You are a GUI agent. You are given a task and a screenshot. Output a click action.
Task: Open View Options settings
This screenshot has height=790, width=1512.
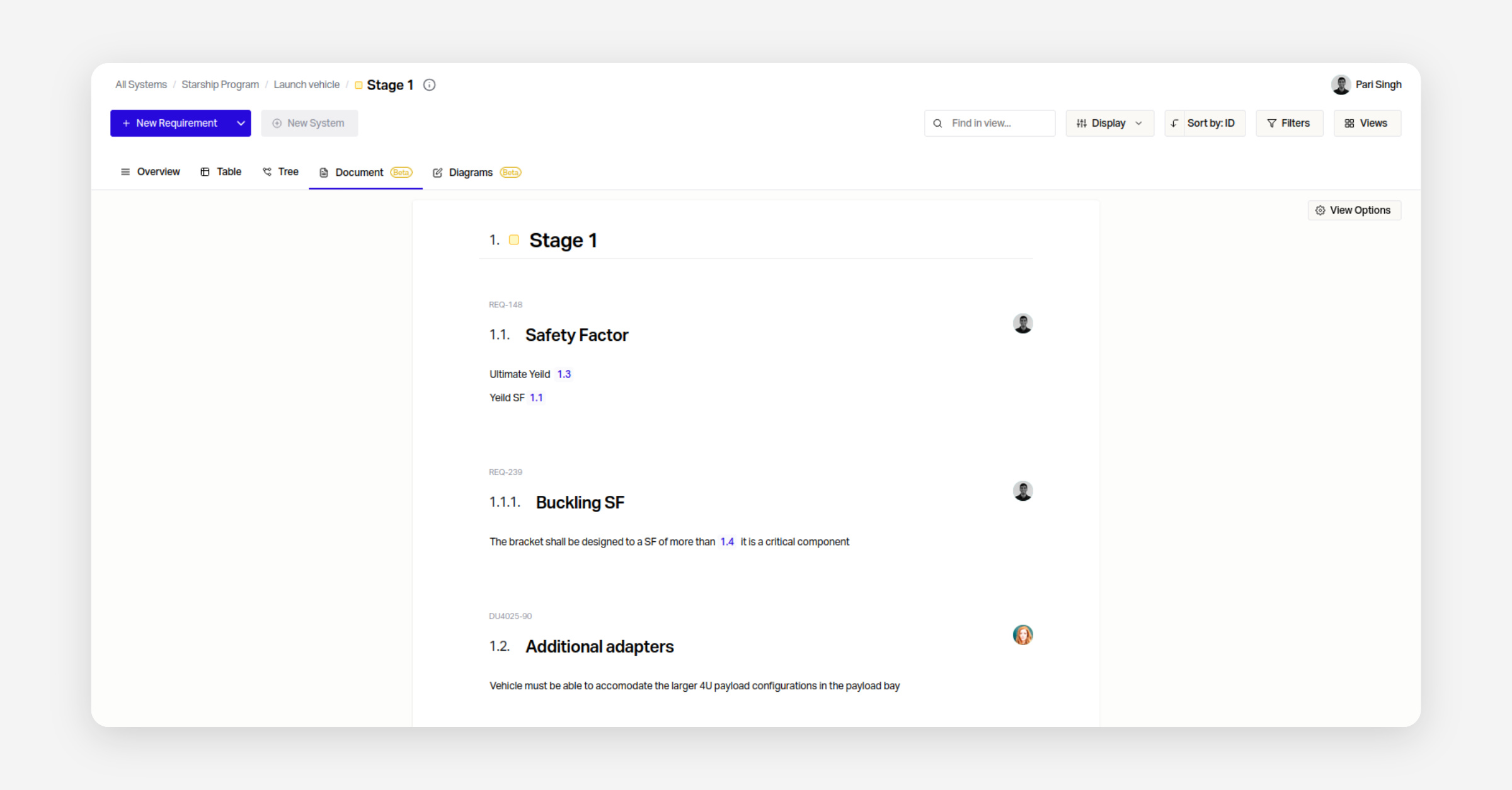point(1354,210)
